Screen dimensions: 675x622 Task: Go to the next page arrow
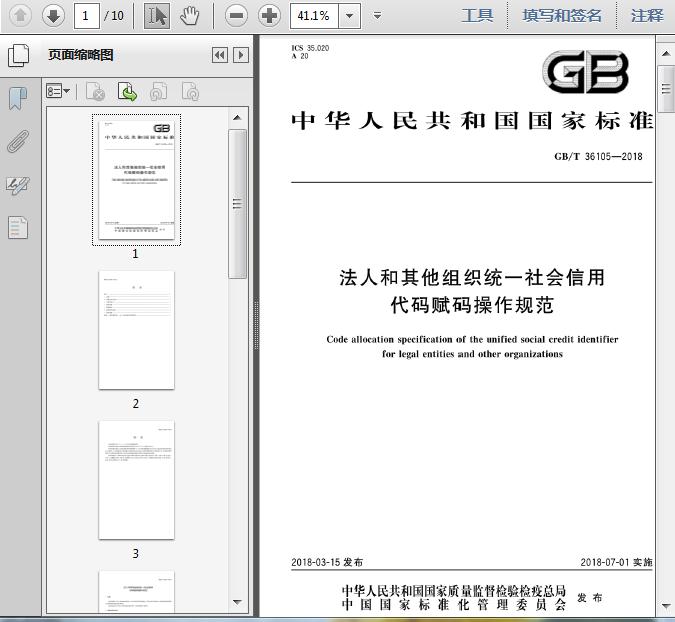pyautogui.click(x=53, y=16)
